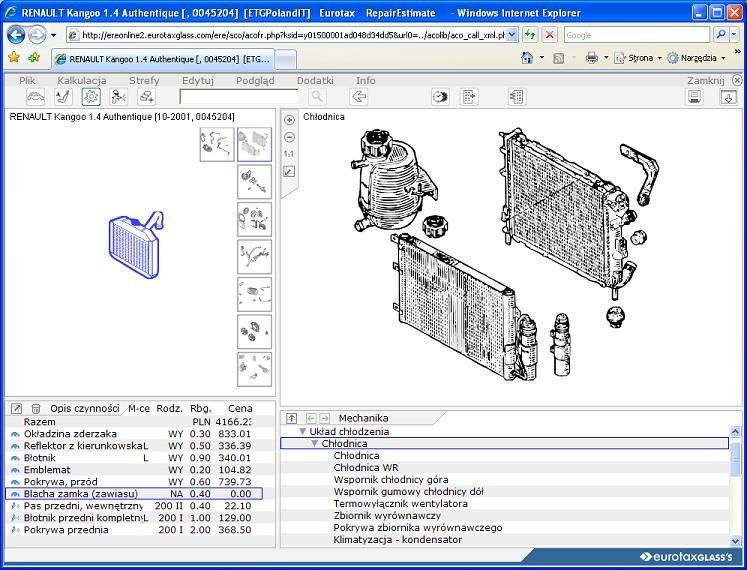
Task: Select Chłodnica WR in parts tree
Action: [x=366, y=468]
